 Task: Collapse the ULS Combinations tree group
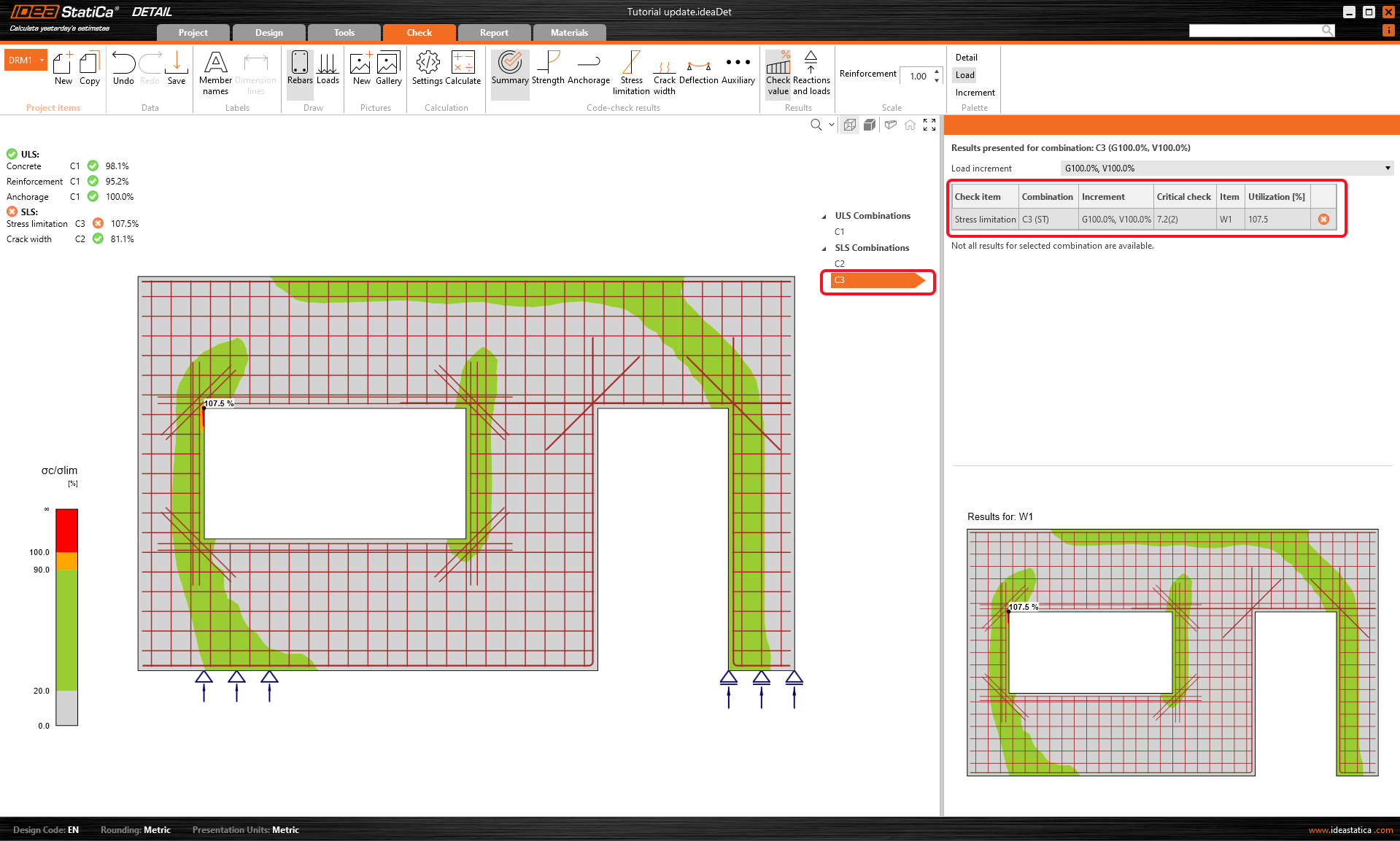click(824, 217)
